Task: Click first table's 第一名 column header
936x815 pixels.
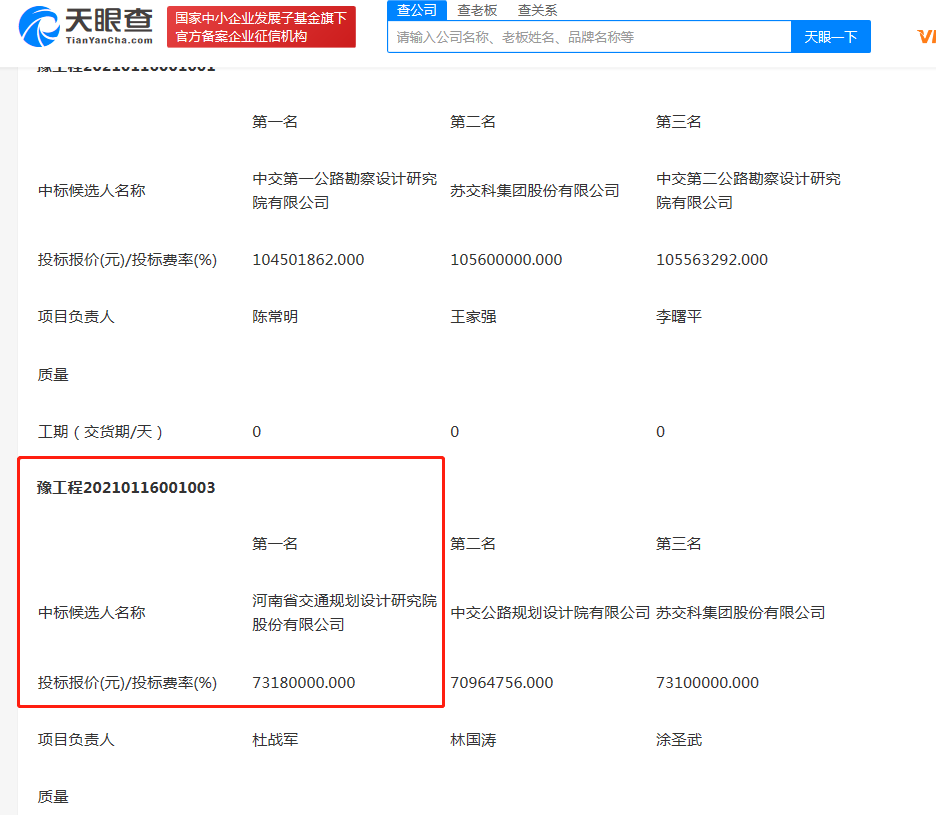Action: pos(275,122)
